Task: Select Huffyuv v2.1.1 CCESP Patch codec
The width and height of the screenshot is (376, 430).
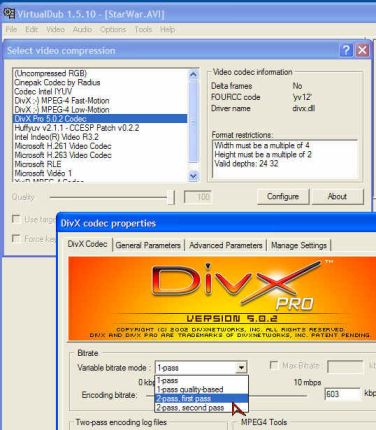Action: point(100,128)
